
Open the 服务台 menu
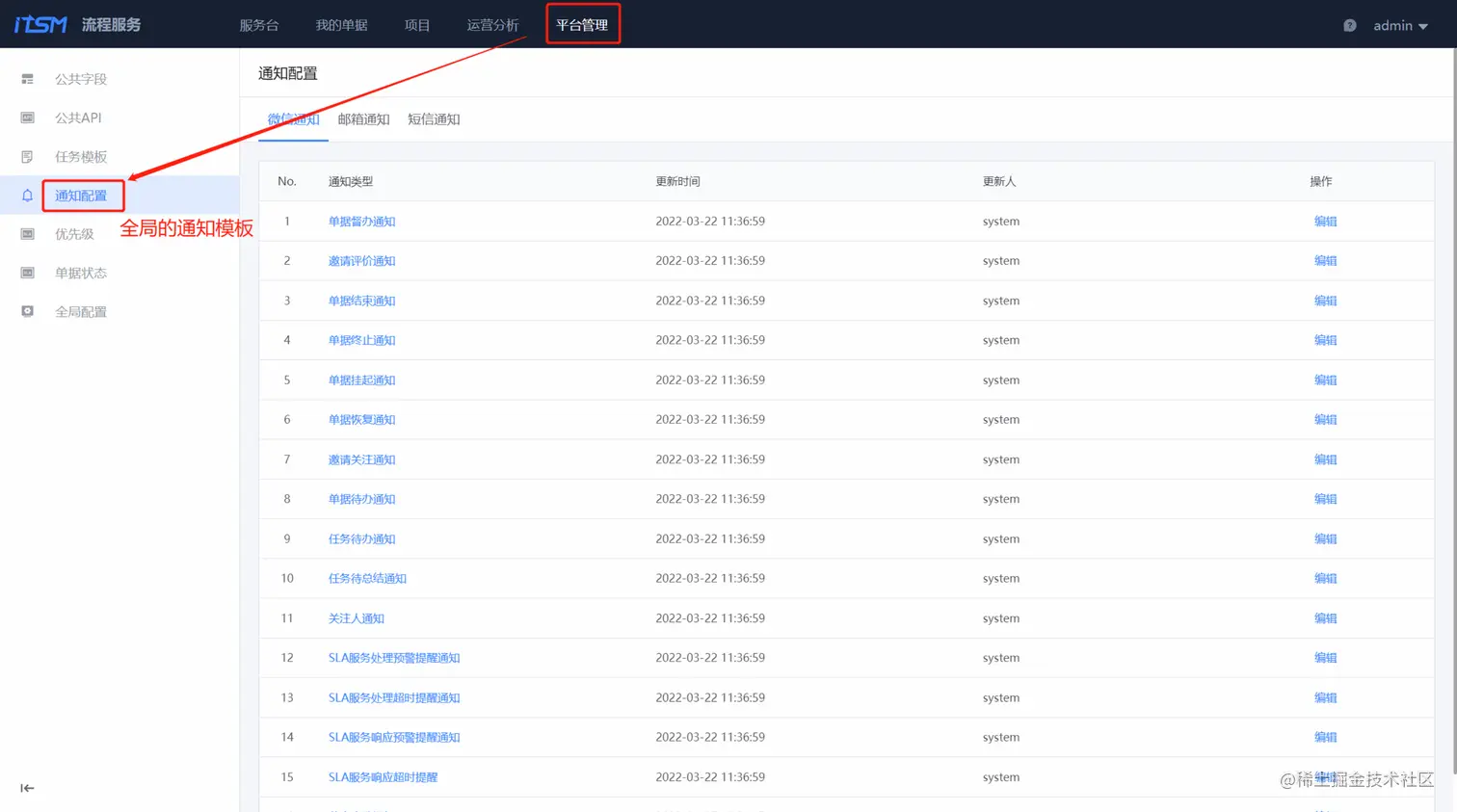(259, 25)
